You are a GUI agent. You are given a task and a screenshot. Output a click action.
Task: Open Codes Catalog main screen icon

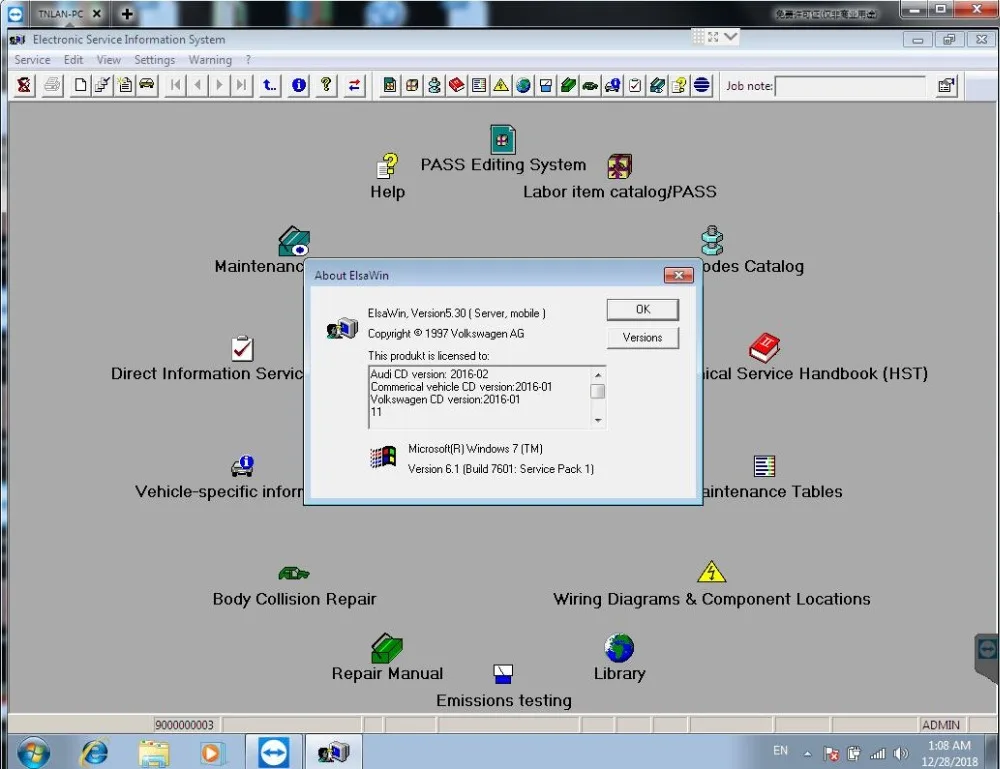pyautogui.click(x=712, y=240)
